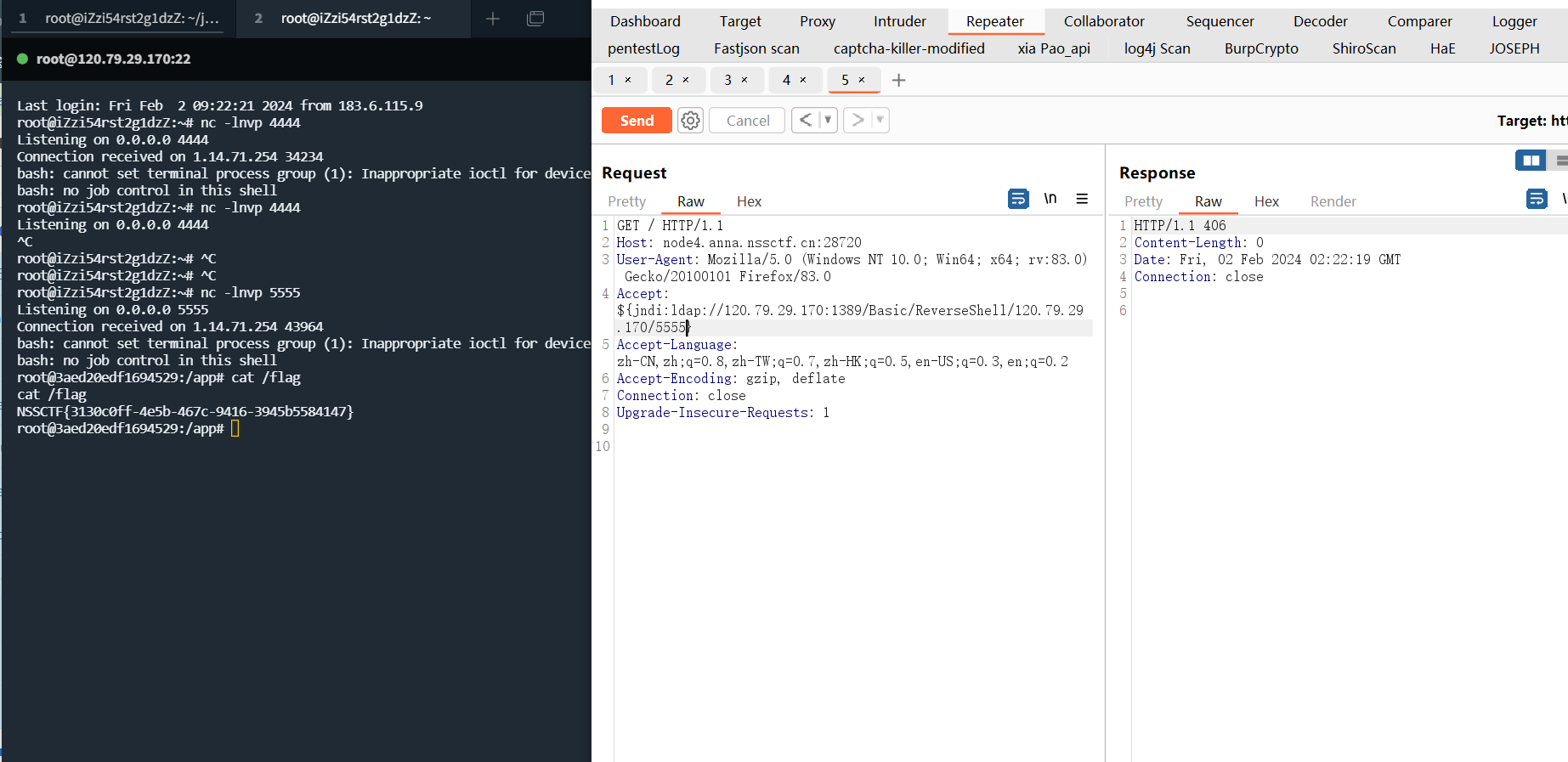Screen dimensions: 1568x762
Task: Switch to the Intruder tab
Action: click(900, 21)
